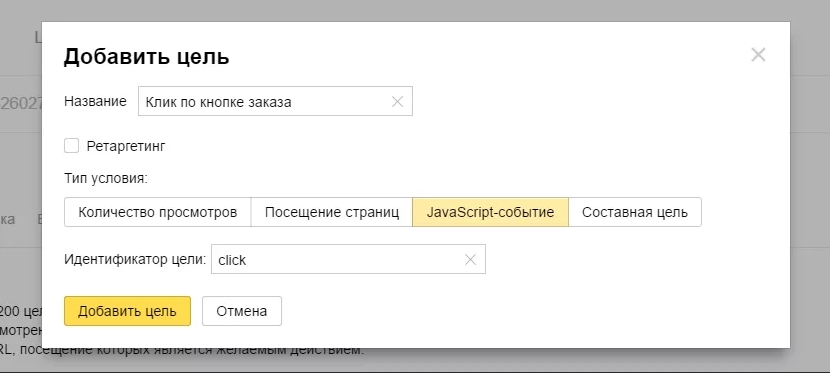The height and width of the screenshot is (373, 830).
Task: Click the 'Добавить цель' dialog heading
Action: click(x=147, y=57)
